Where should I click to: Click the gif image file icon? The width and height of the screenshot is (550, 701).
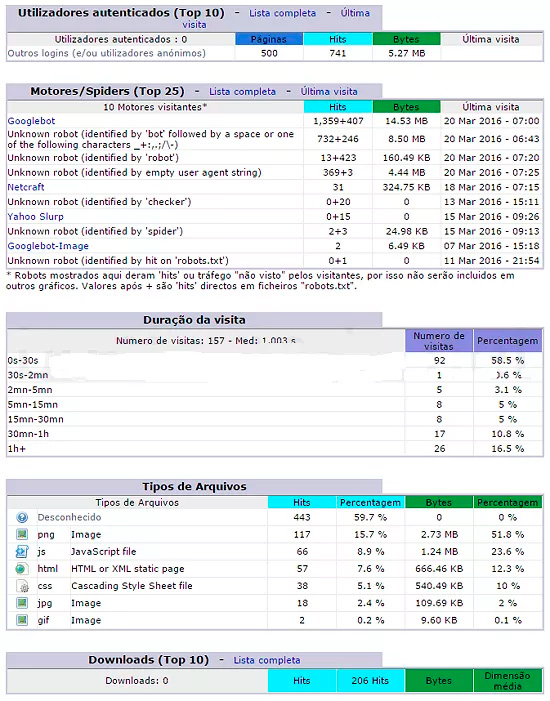(x=22, y=620)
